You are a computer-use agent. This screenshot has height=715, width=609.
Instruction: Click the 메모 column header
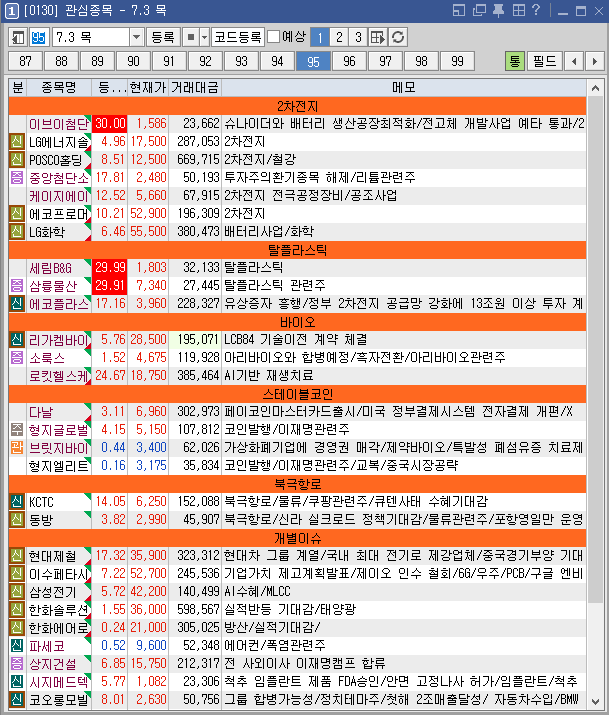coord(404,88)
